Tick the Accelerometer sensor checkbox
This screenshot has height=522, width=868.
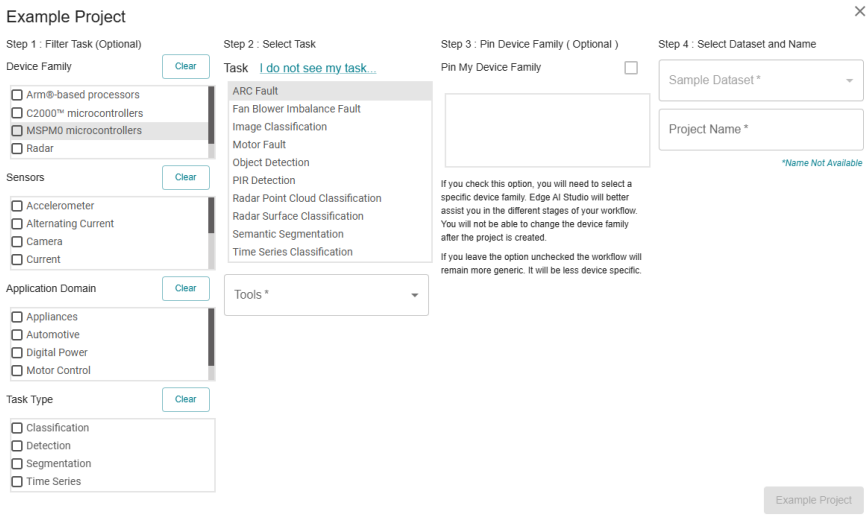tap(17, 206)
